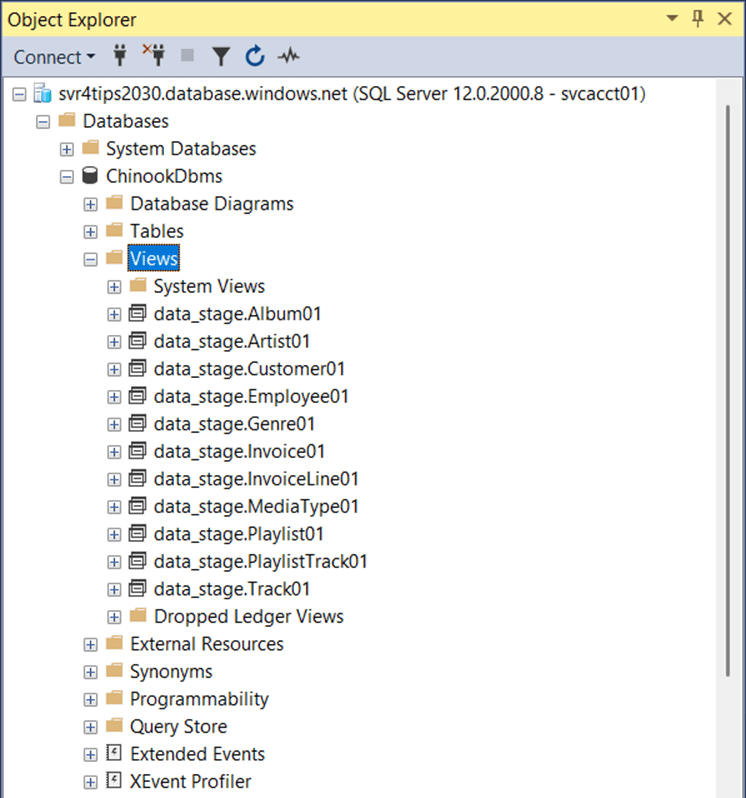This screenshot has width=746, height=798.
Task: Expand the Dropped Ledger Views folder
Action: (114, 617)
